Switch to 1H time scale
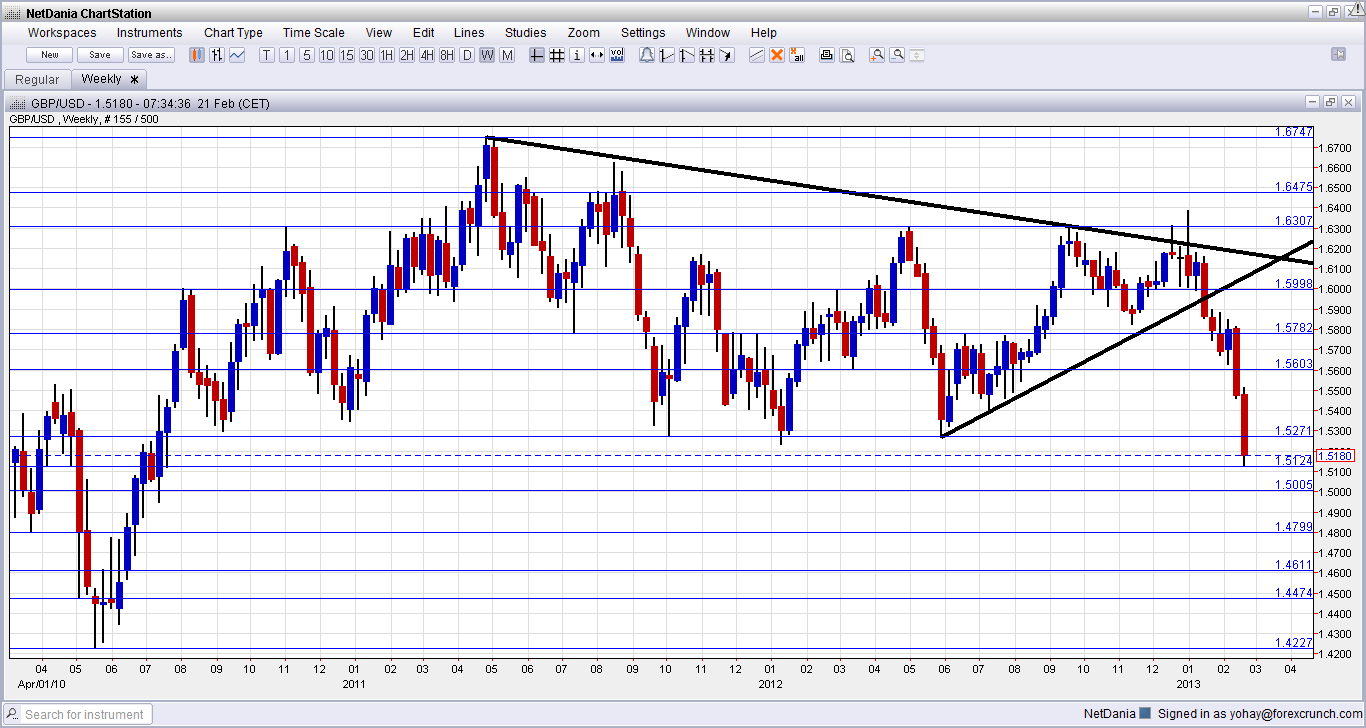The width and height of the screenshot is (1366, 728). pyautogui.click(x=387, y=55)
